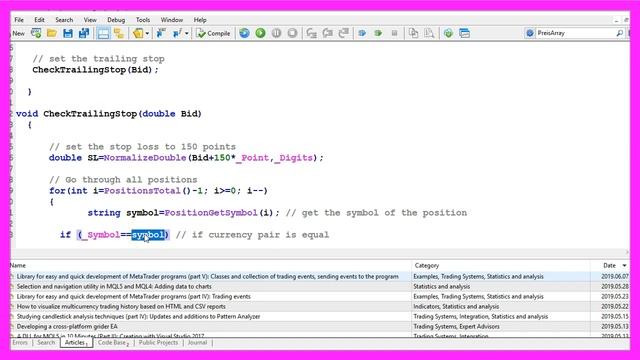This screenshot has height=360, width=640.
Task: Click the Step Into debugger icon
Action: tap(311, 33)
